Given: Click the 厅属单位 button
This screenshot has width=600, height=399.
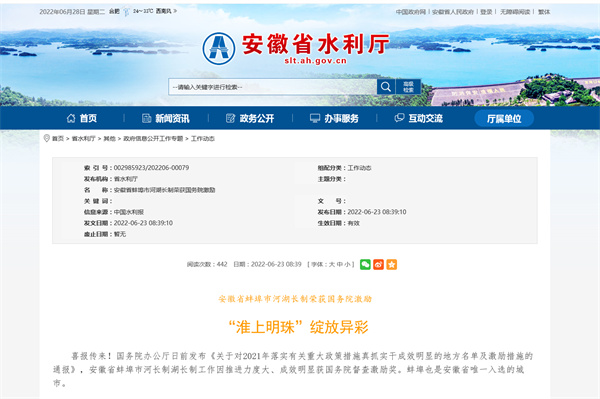Looking at the screenshot, I should pyautogui.click(x=504, y=119).
